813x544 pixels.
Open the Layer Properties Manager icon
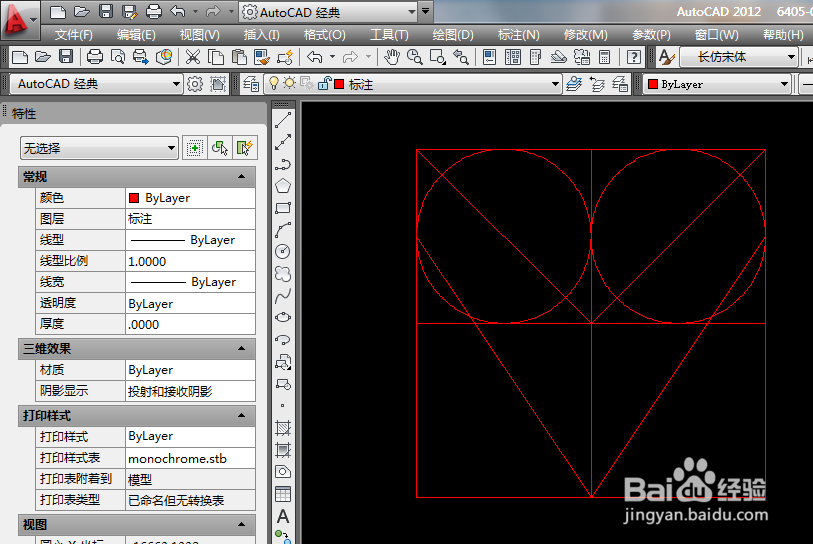251,84
